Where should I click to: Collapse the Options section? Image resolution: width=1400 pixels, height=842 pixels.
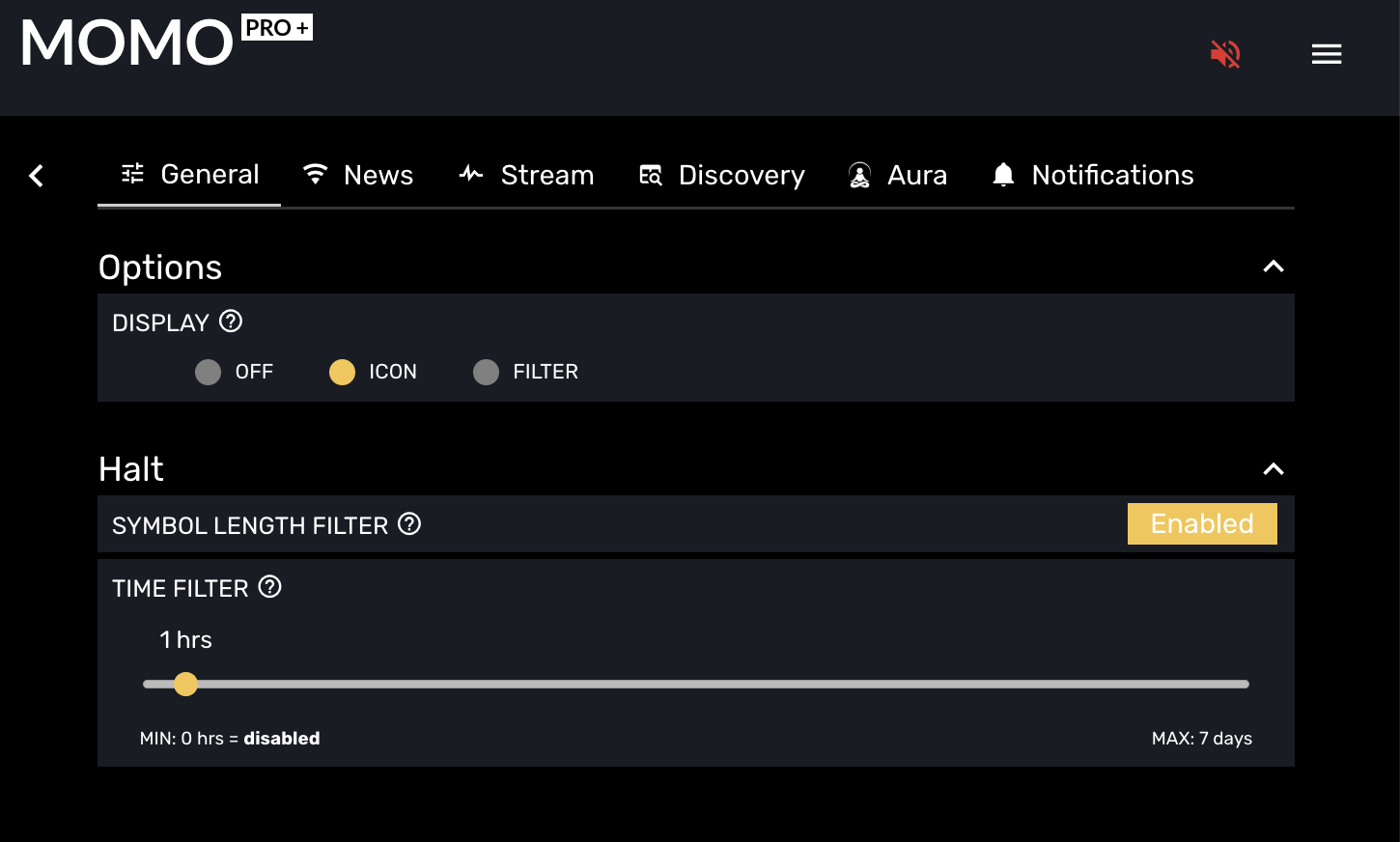1273,267
